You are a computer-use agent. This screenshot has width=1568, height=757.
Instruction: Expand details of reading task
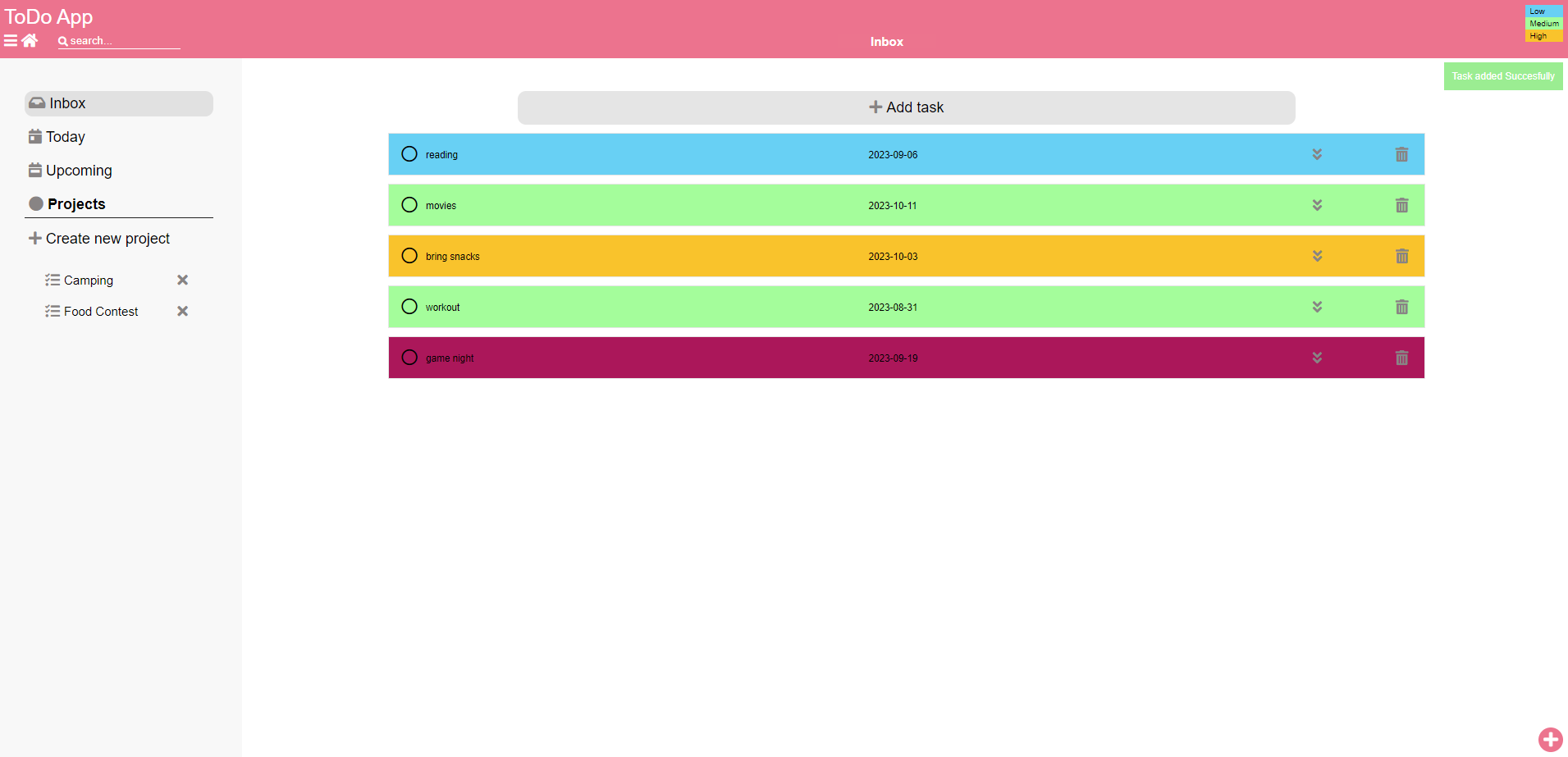click(x=1317, y=154)
